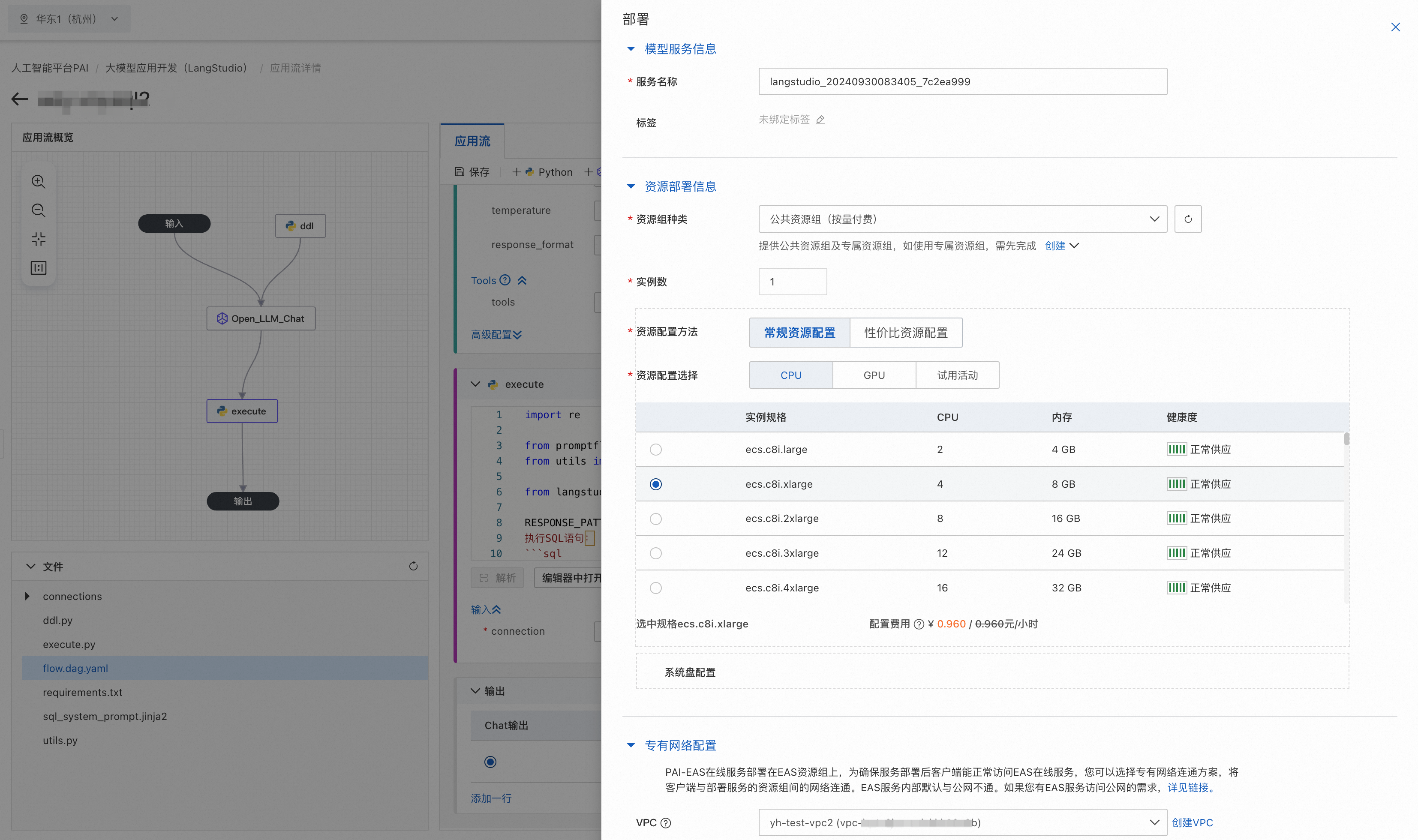This screenshot has width=1418, height=840.
Task: Select ecs.c8i.large radio button
Action: 655,450
